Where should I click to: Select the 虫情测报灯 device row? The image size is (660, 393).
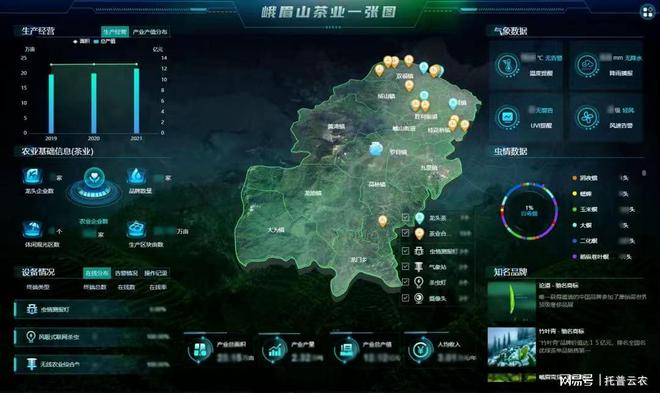pos(92,309)
